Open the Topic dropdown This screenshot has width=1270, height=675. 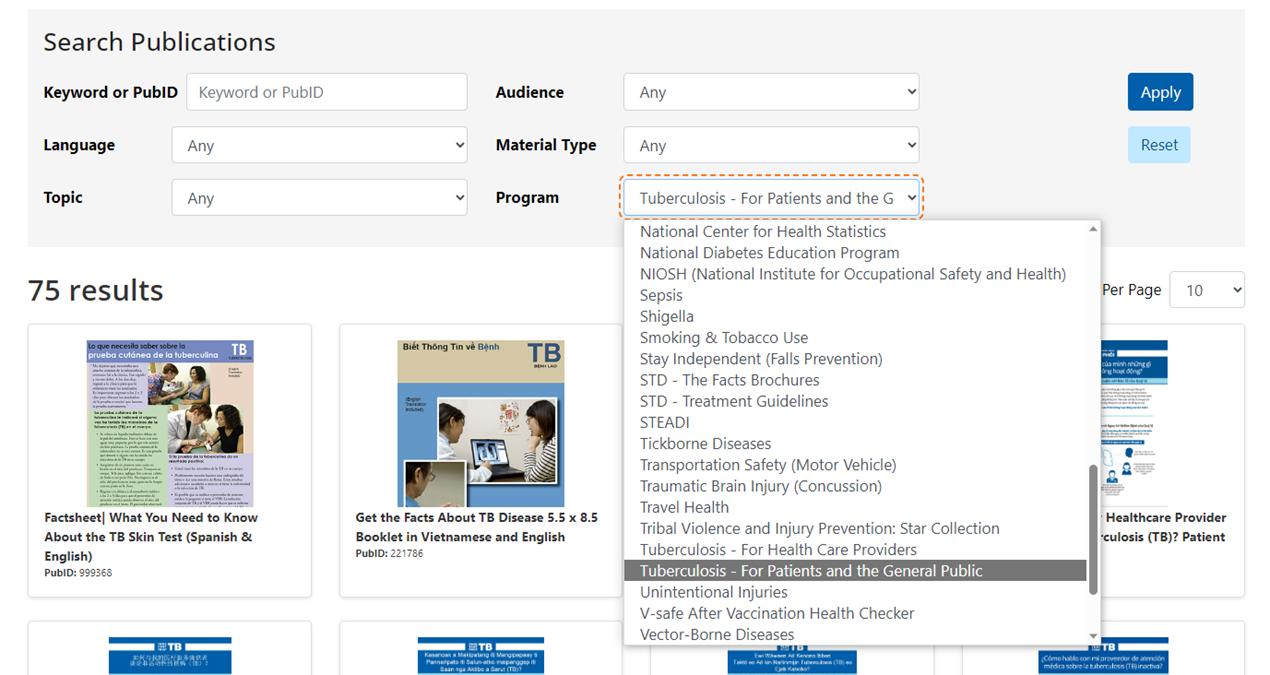pyautogui.click(x=319, y=198)
